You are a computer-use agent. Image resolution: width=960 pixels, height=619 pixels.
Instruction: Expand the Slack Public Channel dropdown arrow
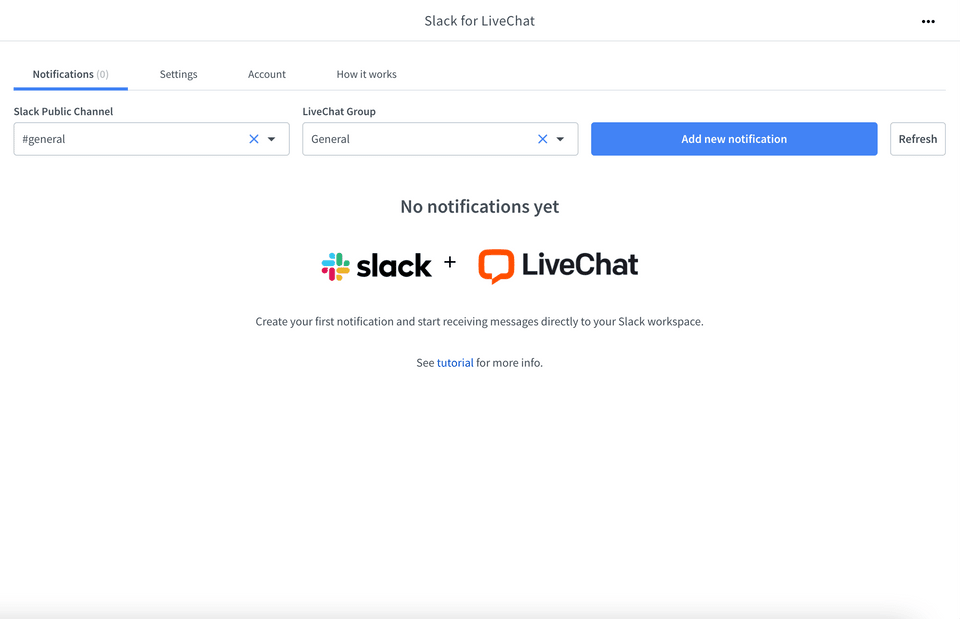271,139
